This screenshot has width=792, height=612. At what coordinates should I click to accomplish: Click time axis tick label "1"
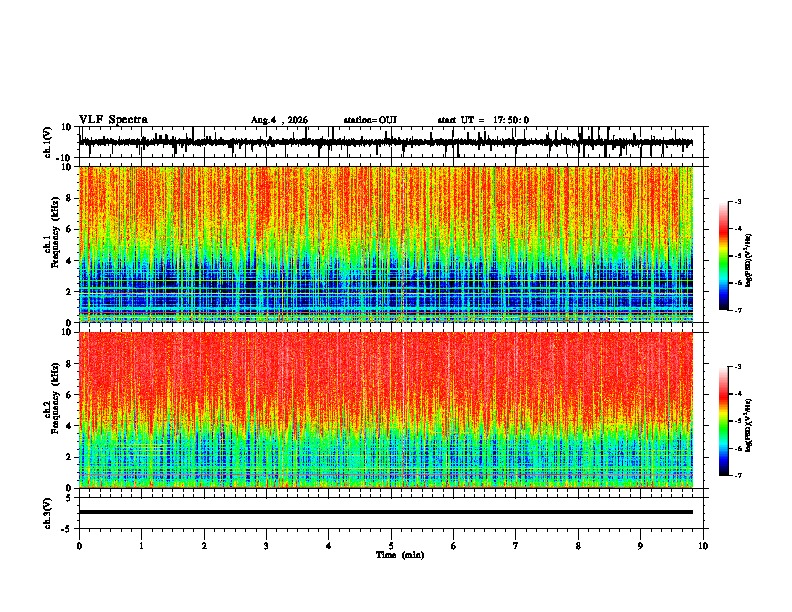pyautogui.click(x=141, y=546)
